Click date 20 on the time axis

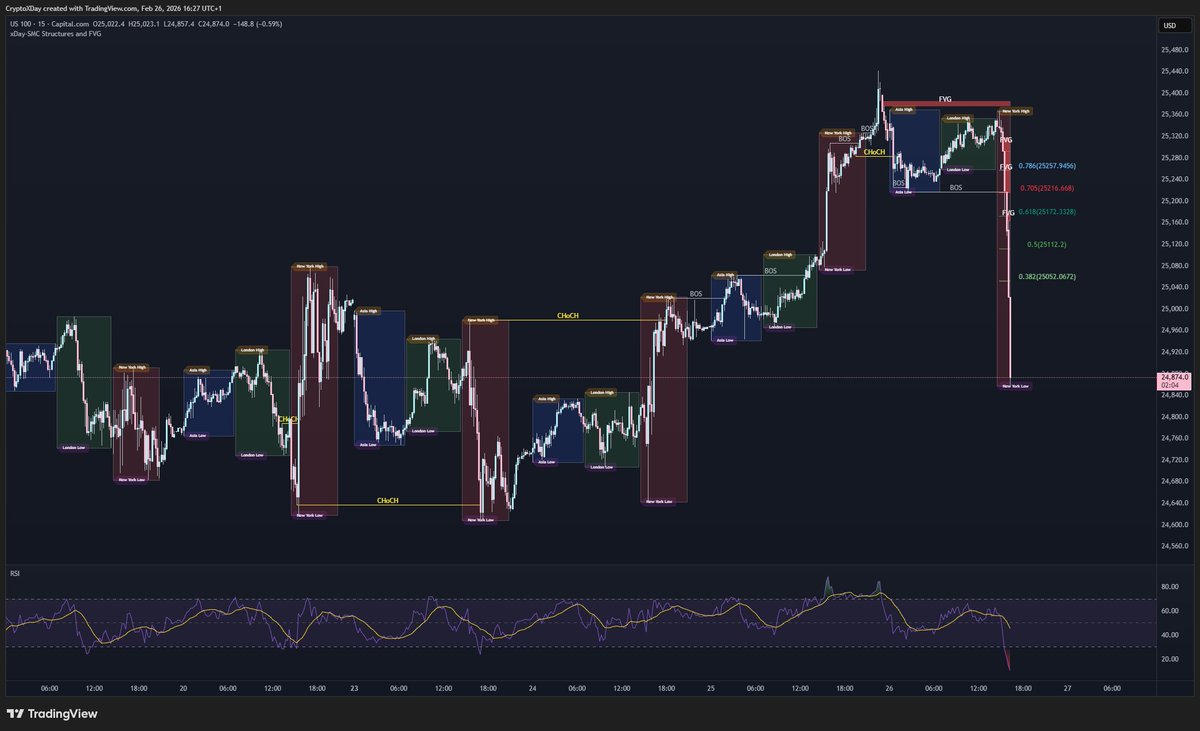pos(183,688)
